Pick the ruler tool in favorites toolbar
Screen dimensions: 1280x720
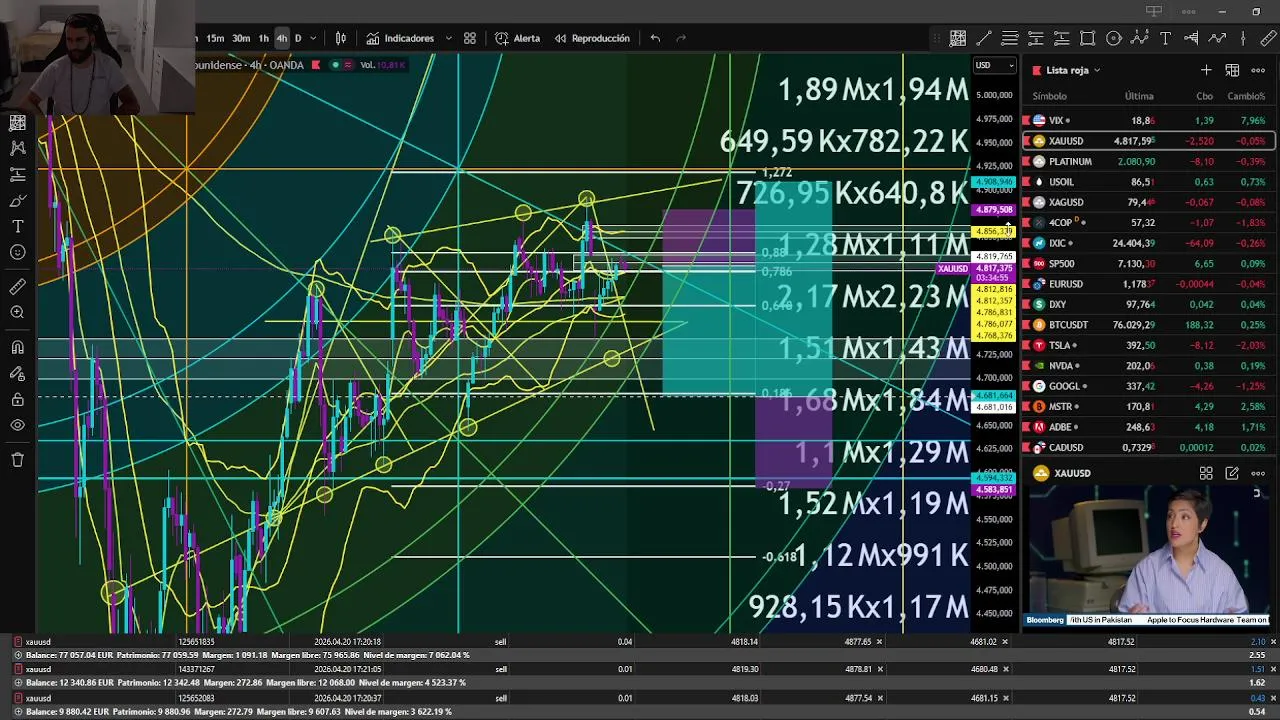point(1269,38)
